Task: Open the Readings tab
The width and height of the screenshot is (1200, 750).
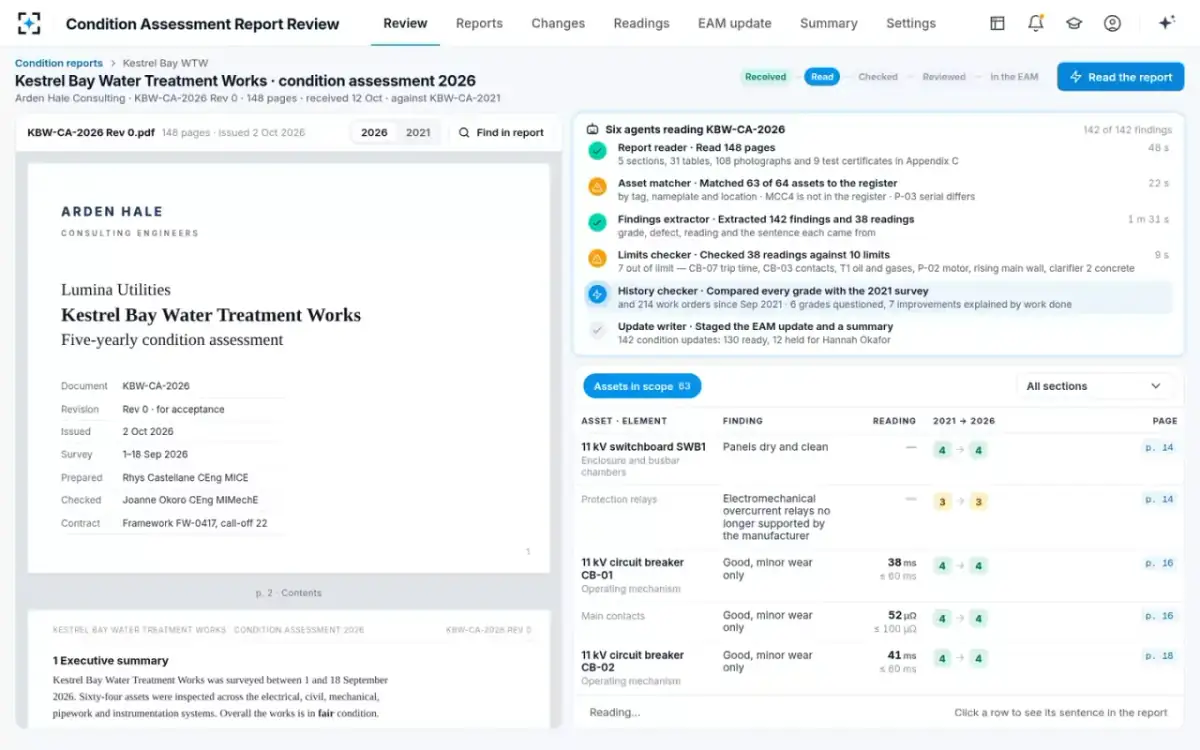Action: [x=641, y=23]
